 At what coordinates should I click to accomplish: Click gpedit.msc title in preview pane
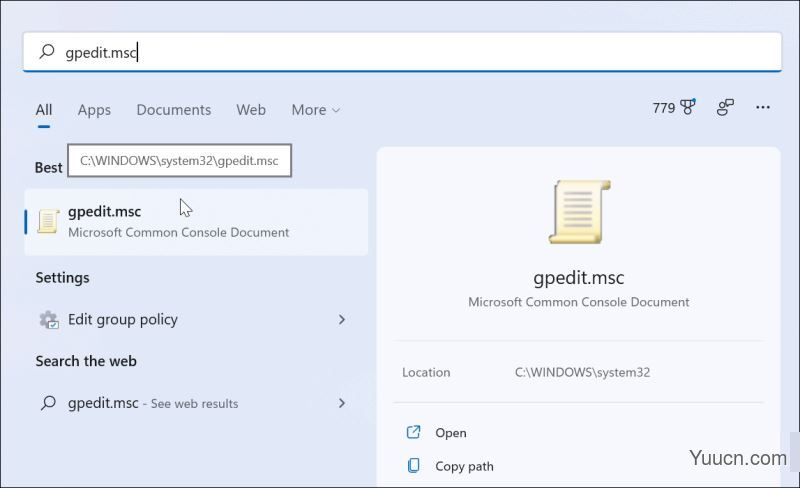(579, 278)
